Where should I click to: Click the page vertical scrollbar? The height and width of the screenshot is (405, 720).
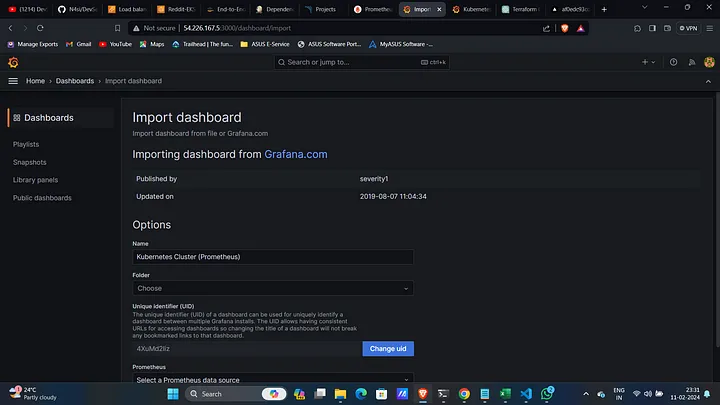coord(717,219)
